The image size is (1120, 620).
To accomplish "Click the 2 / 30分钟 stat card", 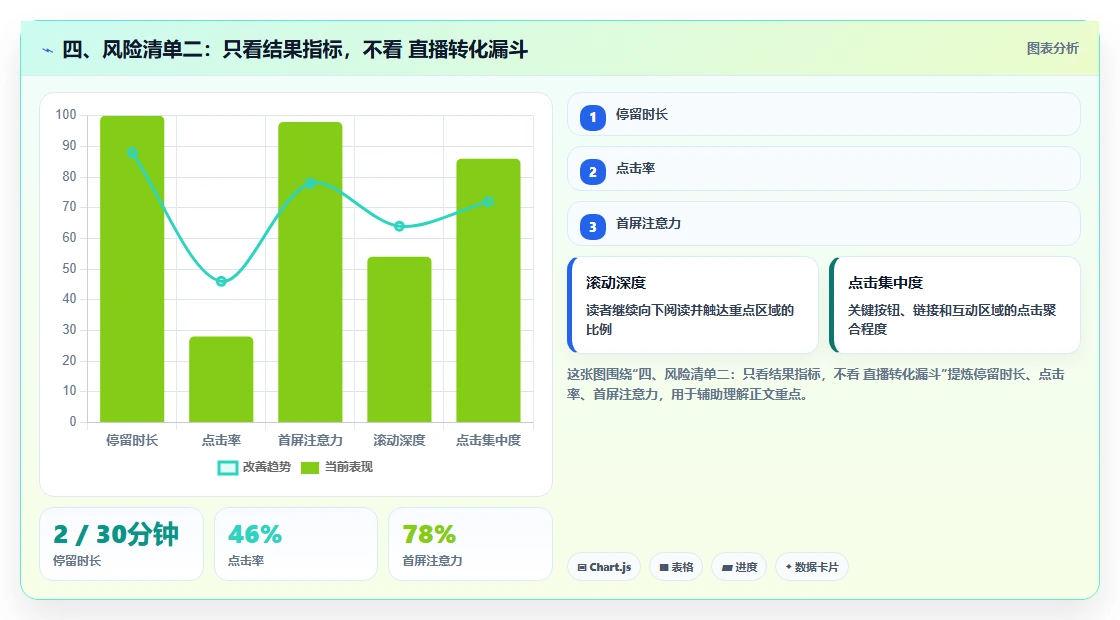I will pos(121,544).
